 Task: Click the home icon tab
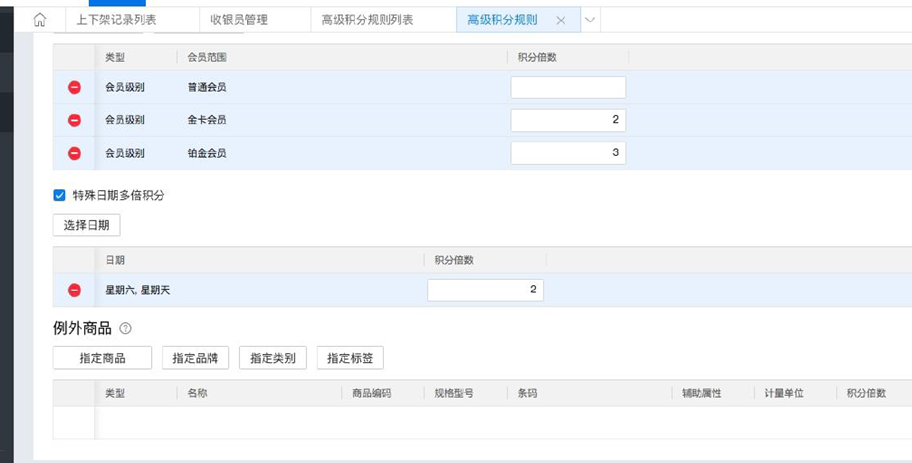(40, 20)
